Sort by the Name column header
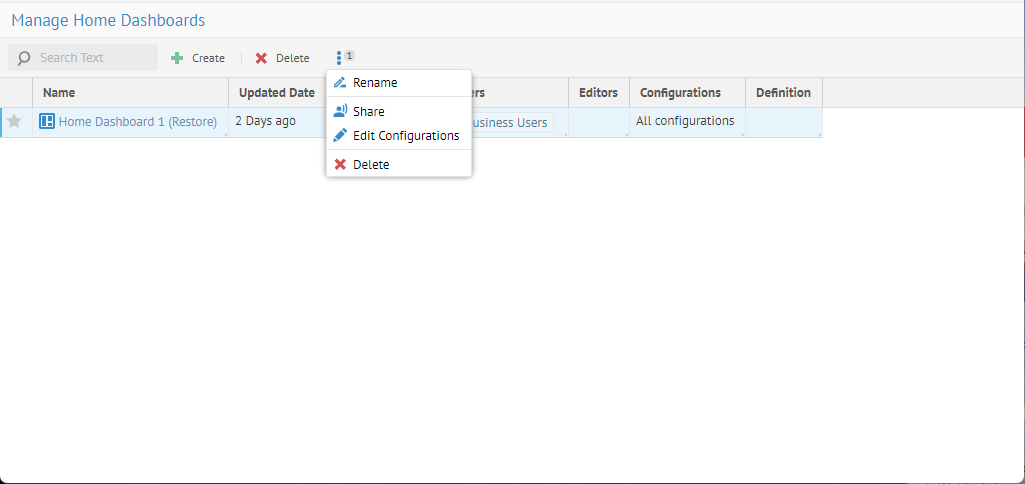Image resolution: width=1025 pixels, height=484 pixels. (60, 92)
